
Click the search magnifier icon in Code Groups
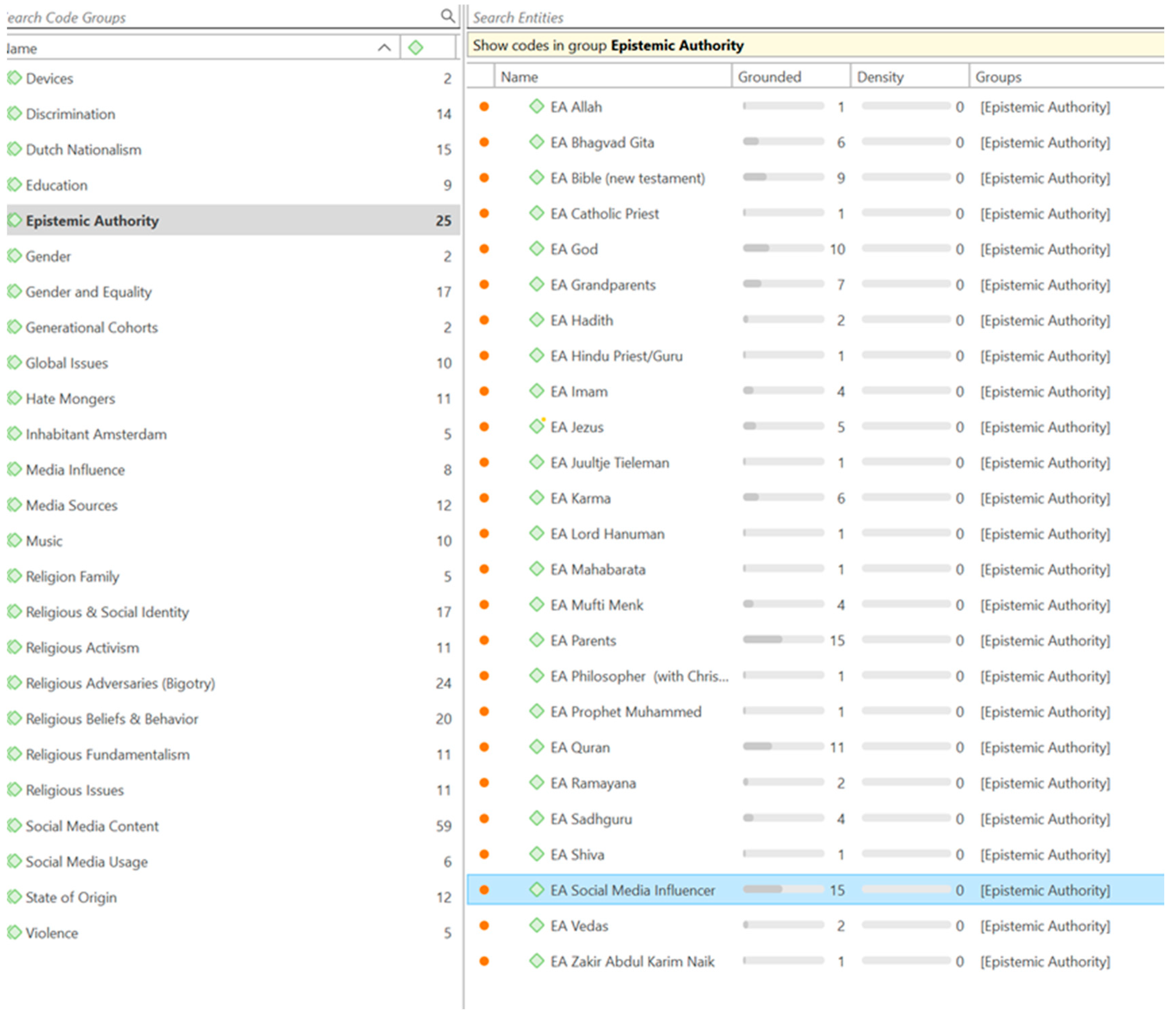pos(448,16)
